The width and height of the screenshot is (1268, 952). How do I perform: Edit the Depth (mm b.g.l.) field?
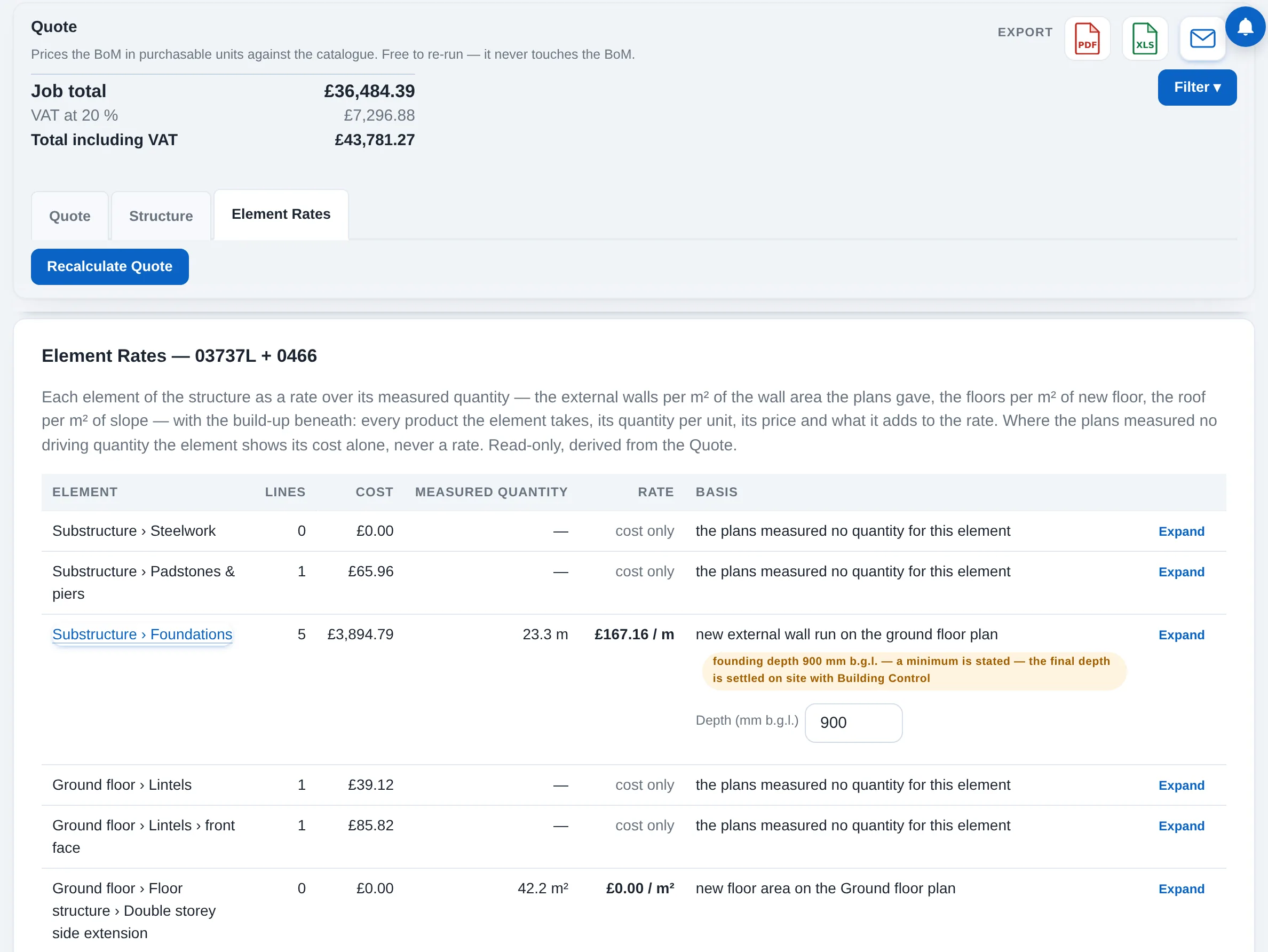(x=853, y=723)
